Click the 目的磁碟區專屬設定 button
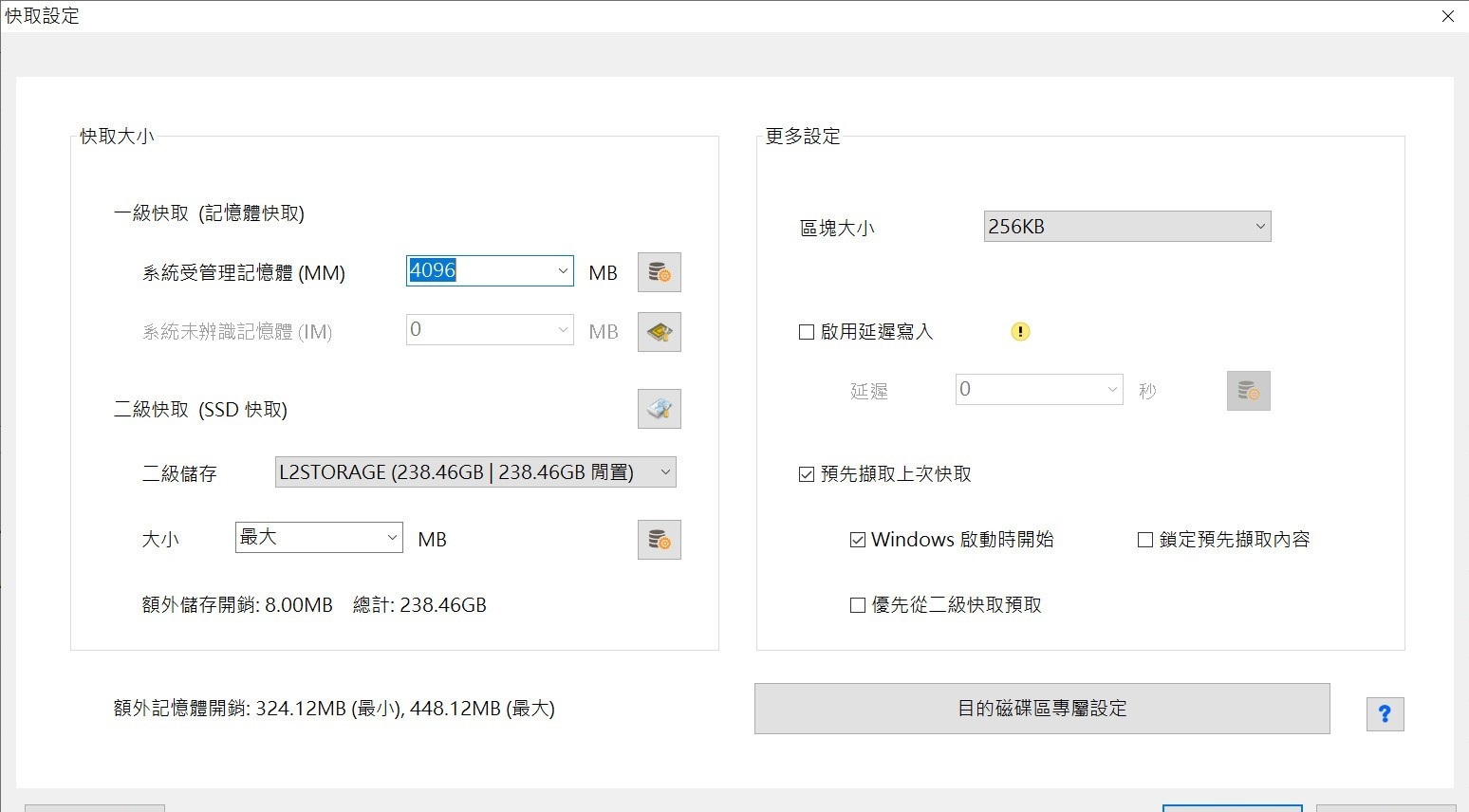The image size is (1469, 812). pos(1042,709)
